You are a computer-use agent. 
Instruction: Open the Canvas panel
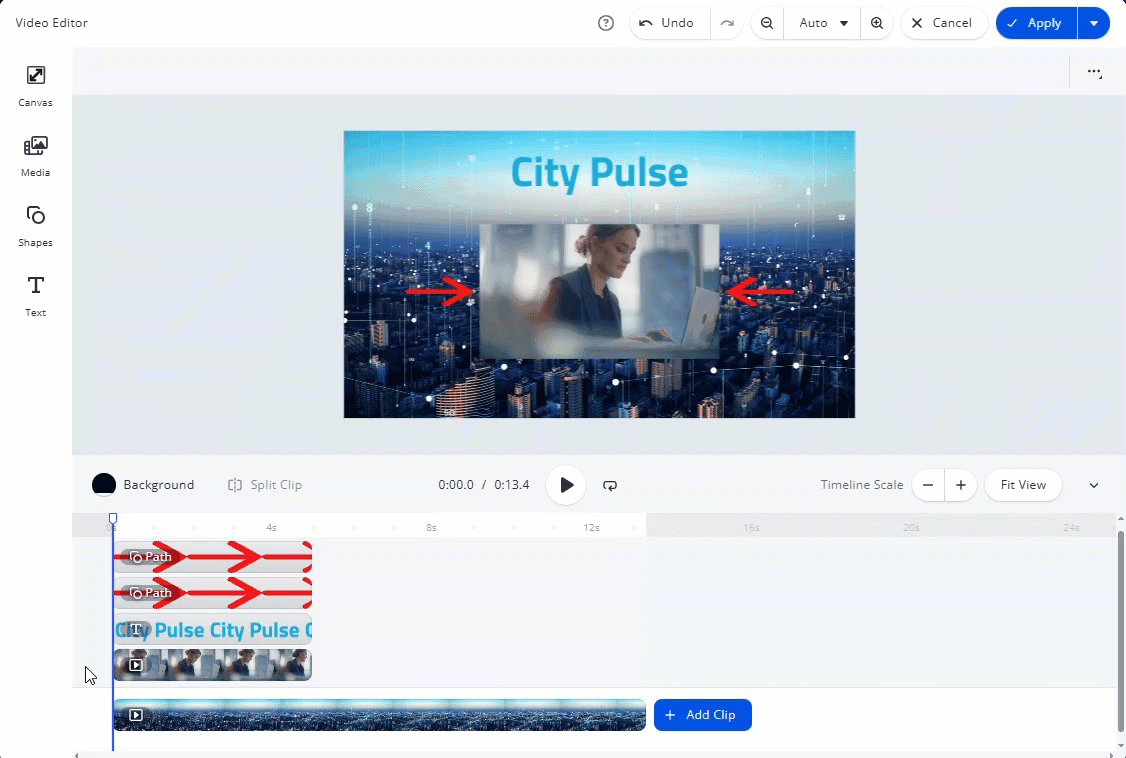(x=35, y=86)
